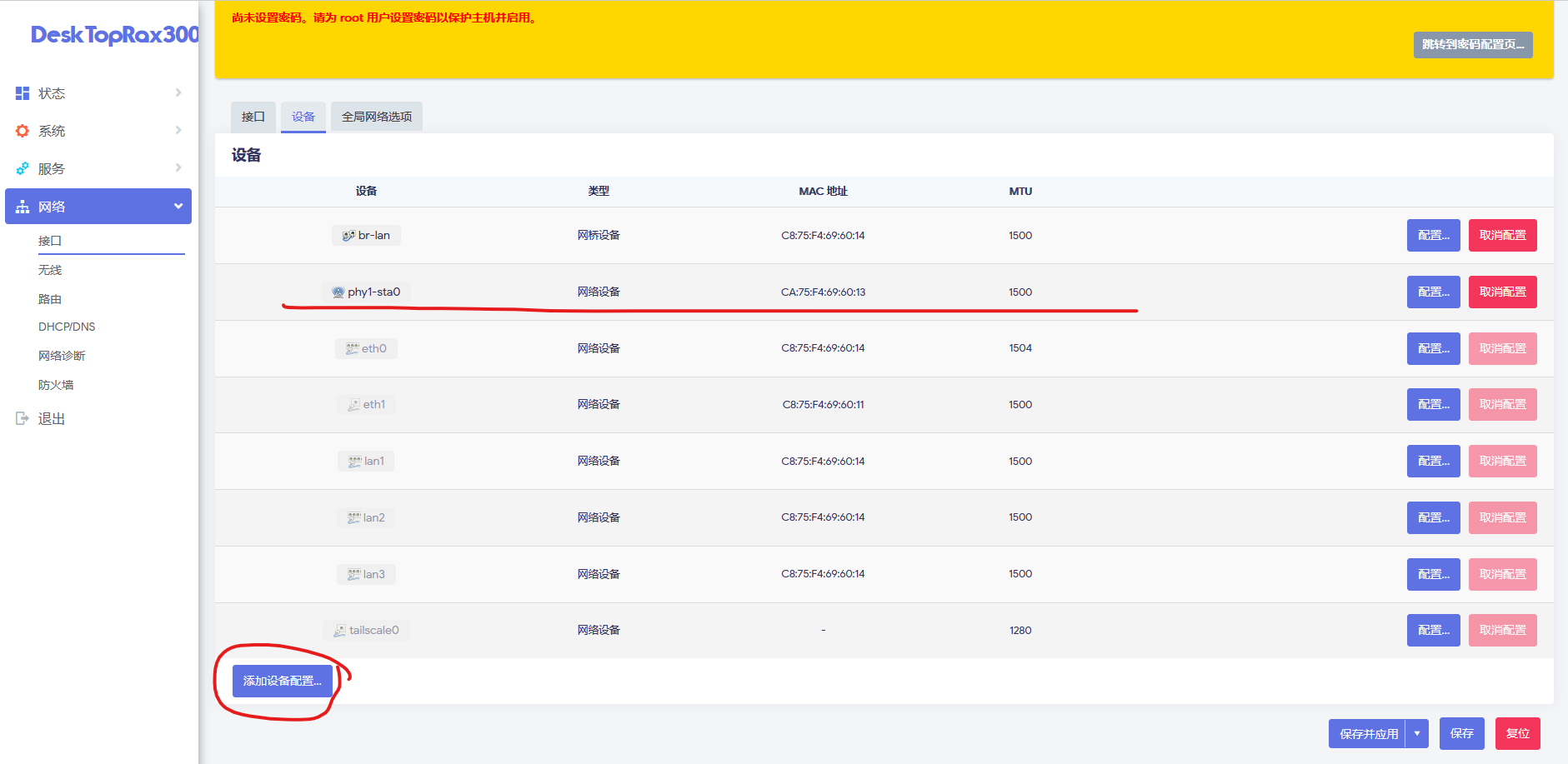Click the system gear icon in sidebar
Screen dimensions: 1568x764
pos(23,131)
